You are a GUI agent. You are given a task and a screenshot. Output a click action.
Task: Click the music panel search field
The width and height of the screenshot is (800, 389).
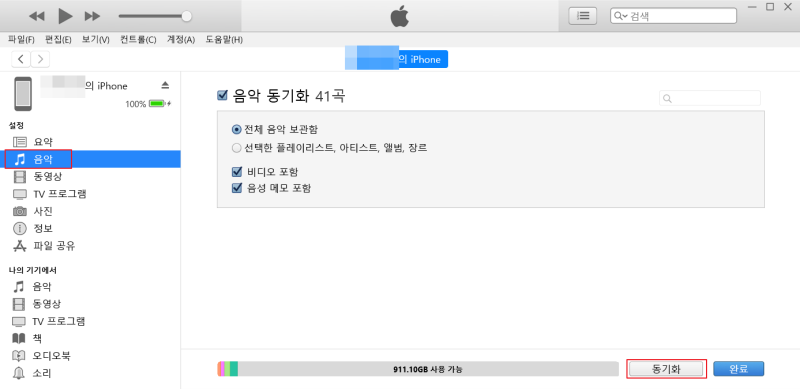coord(710,98)
